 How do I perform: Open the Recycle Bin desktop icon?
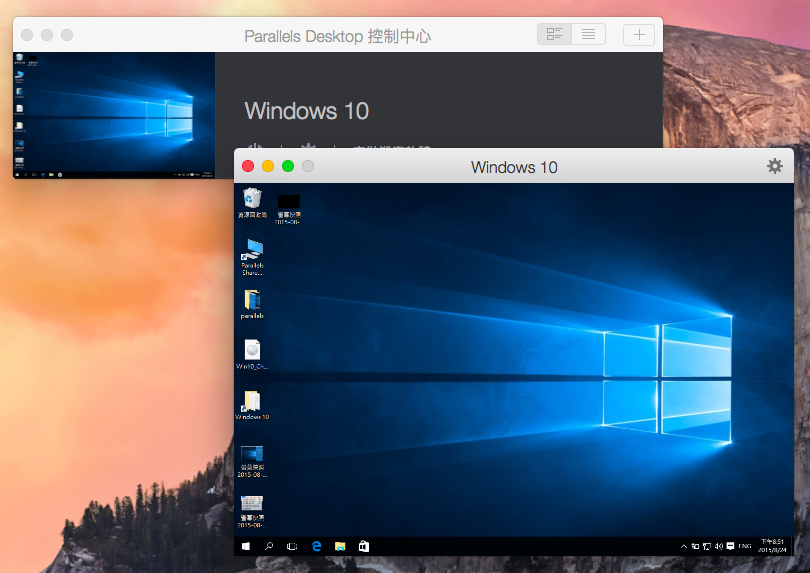coord(252,203)
